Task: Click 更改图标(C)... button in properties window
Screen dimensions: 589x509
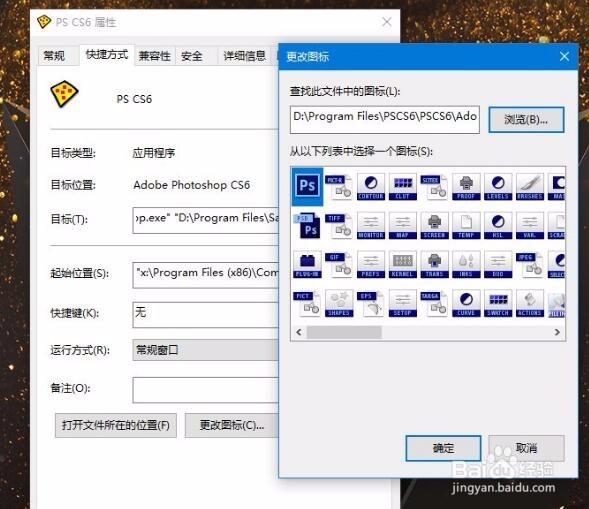Action: (x=232, y=426)
